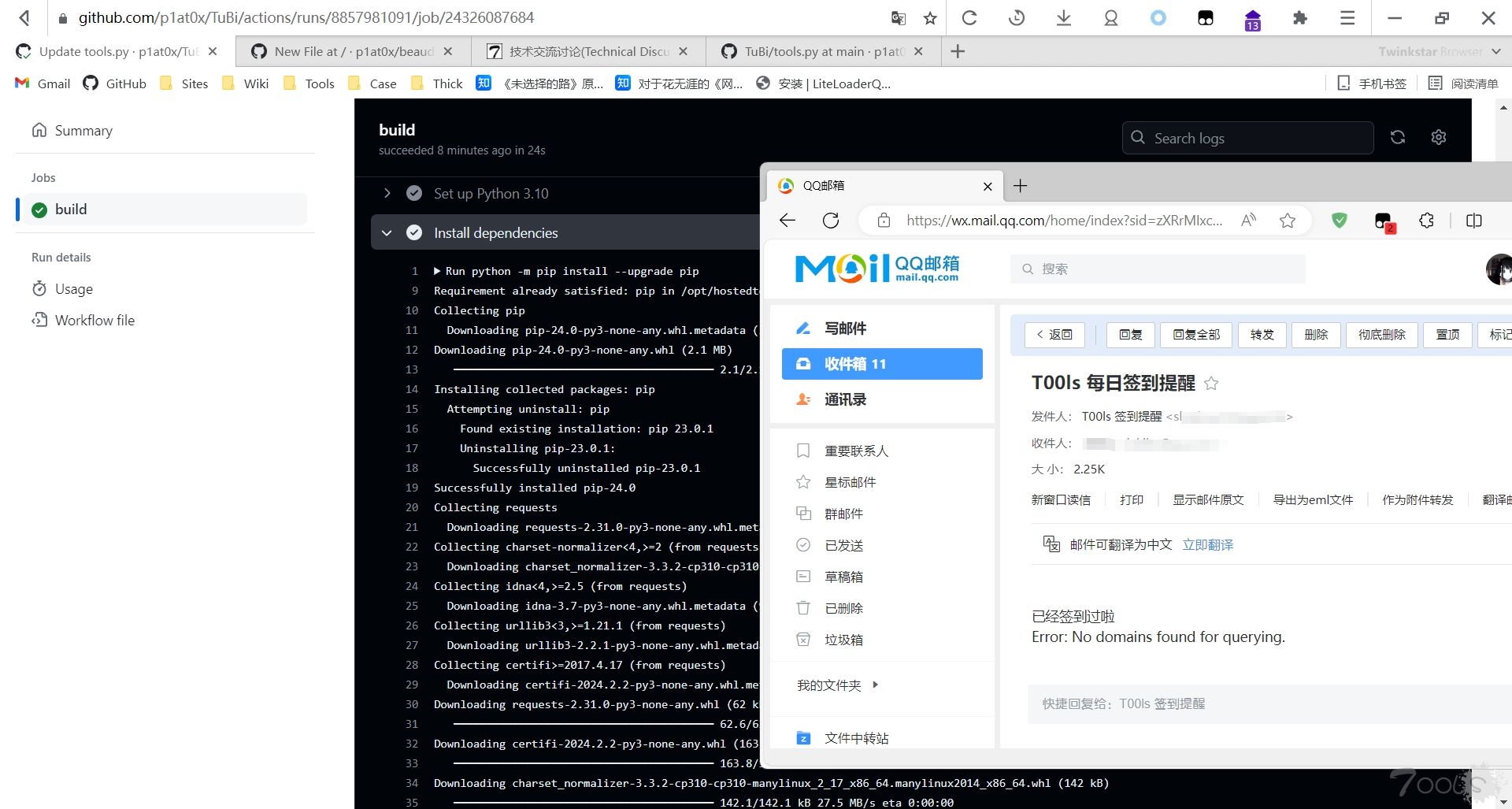Refresh the QQ mail browser page
The width and height of the screenshot is (1512, 809).
point(831,221)
